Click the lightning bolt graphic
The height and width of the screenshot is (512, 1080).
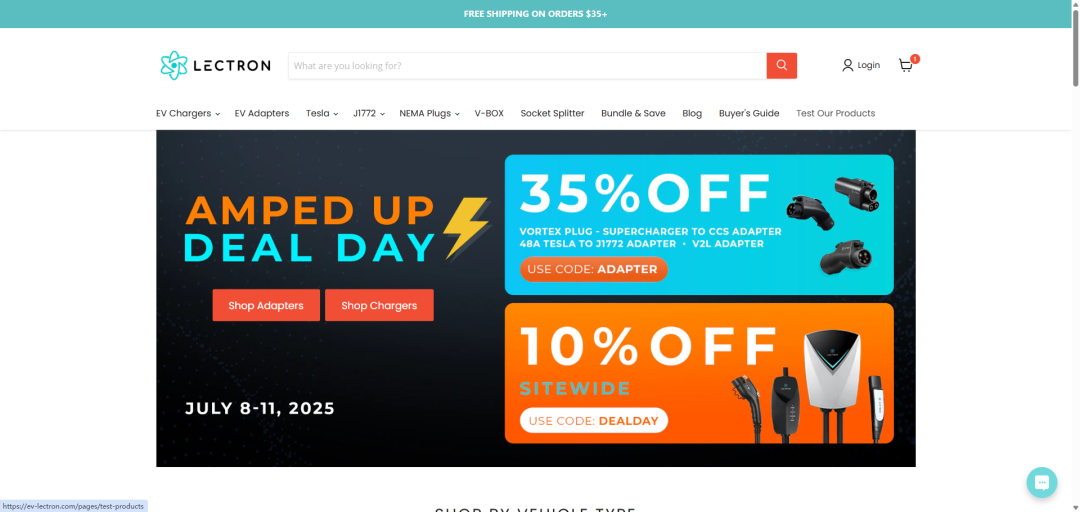[x=466, y=228]
